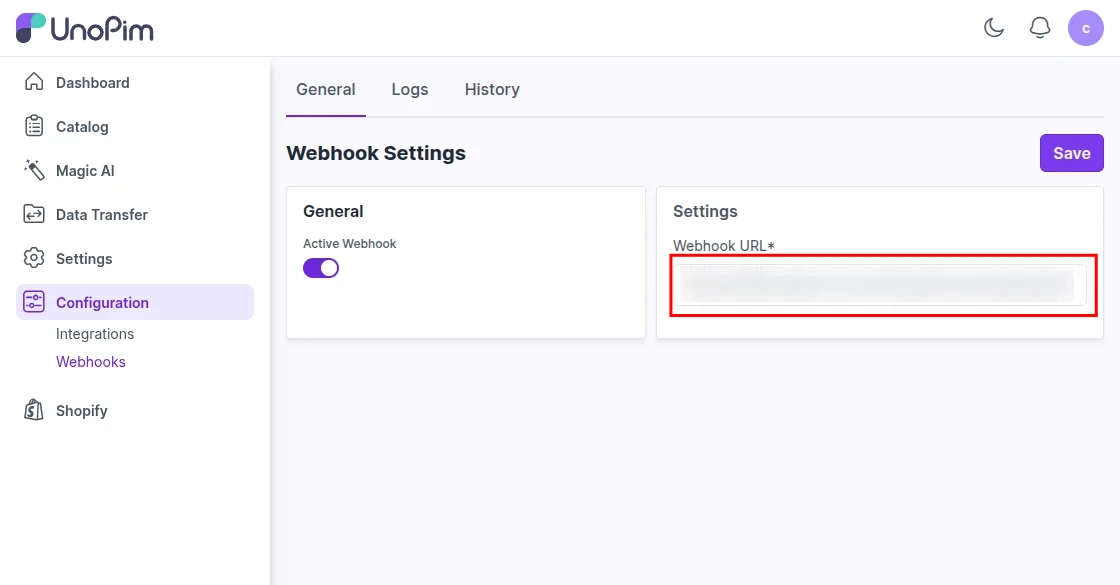Viewport: 1120px width, 585px height.
Task: Click the Settings gear icon
Action: pos(34,258)
